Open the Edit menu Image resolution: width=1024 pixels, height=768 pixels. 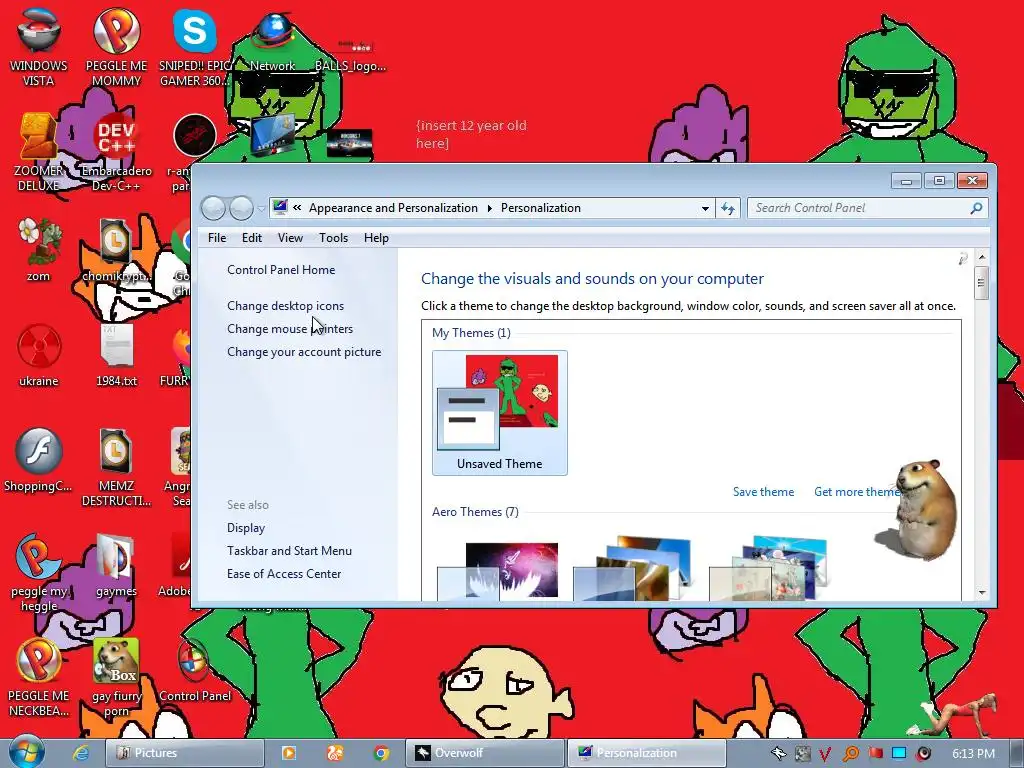(x=251, y=238)
